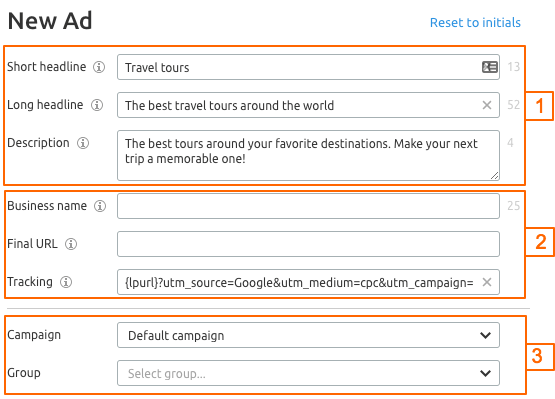Click info icon next to Short headline
Screen dimensions: 555x399
99,67
